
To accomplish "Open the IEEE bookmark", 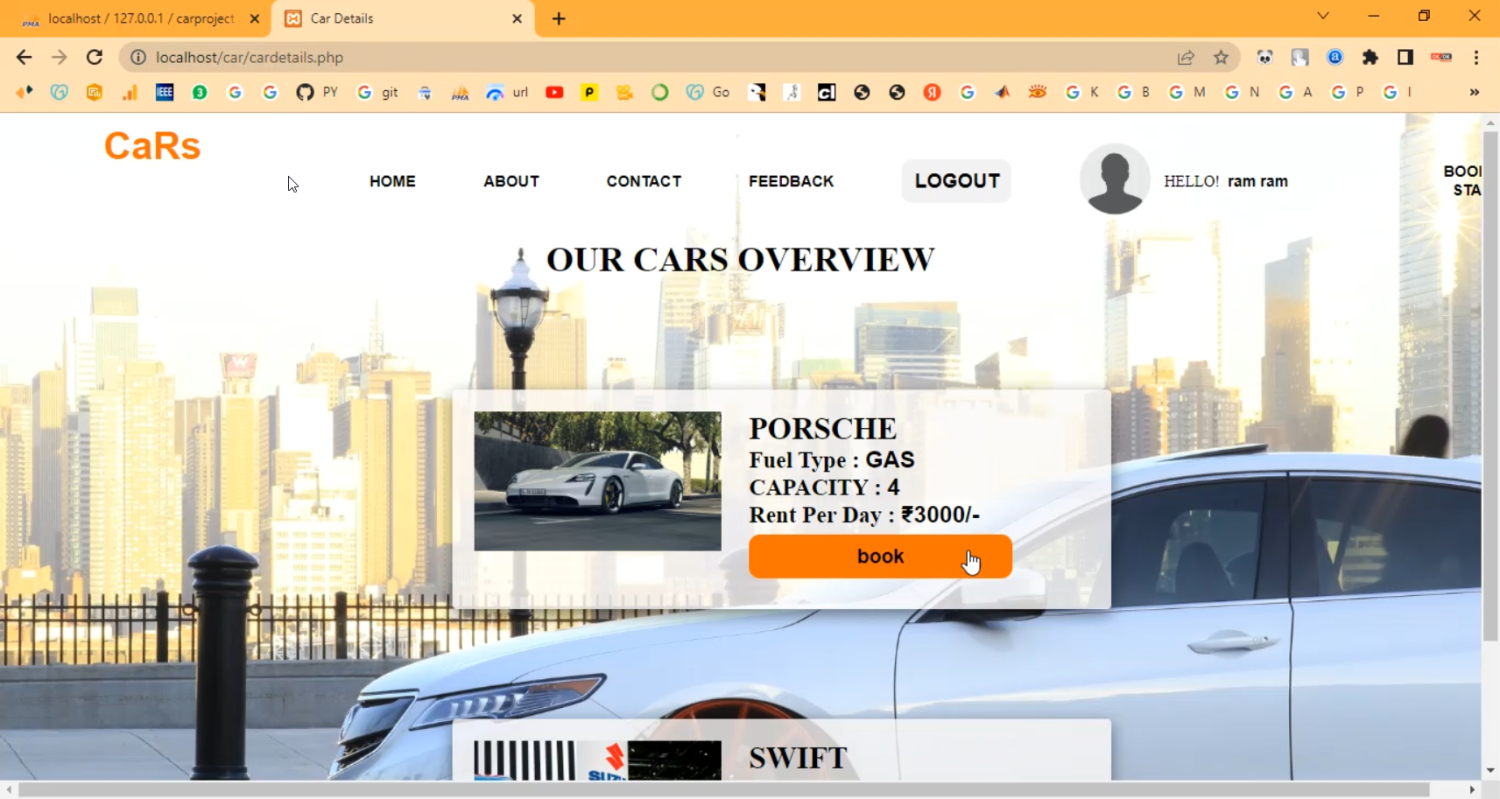I will [164, 92].
